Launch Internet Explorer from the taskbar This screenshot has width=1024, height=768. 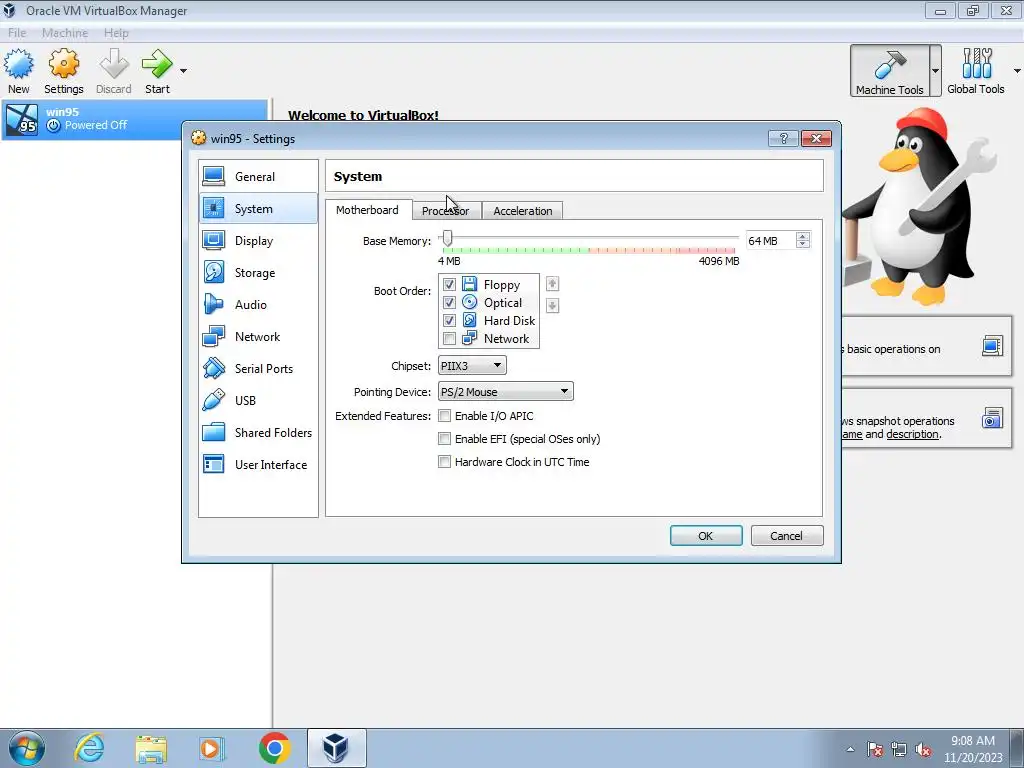[x=89, y=748]
